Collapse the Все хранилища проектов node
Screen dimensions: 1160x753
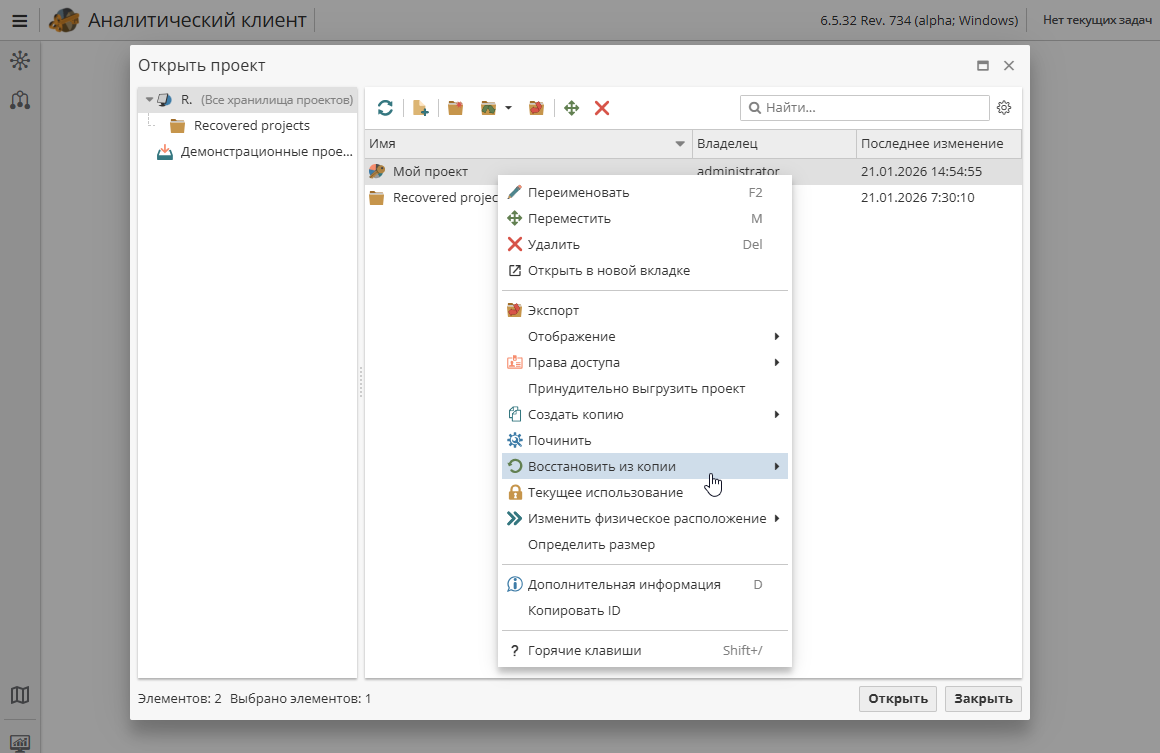coord(148,99)
